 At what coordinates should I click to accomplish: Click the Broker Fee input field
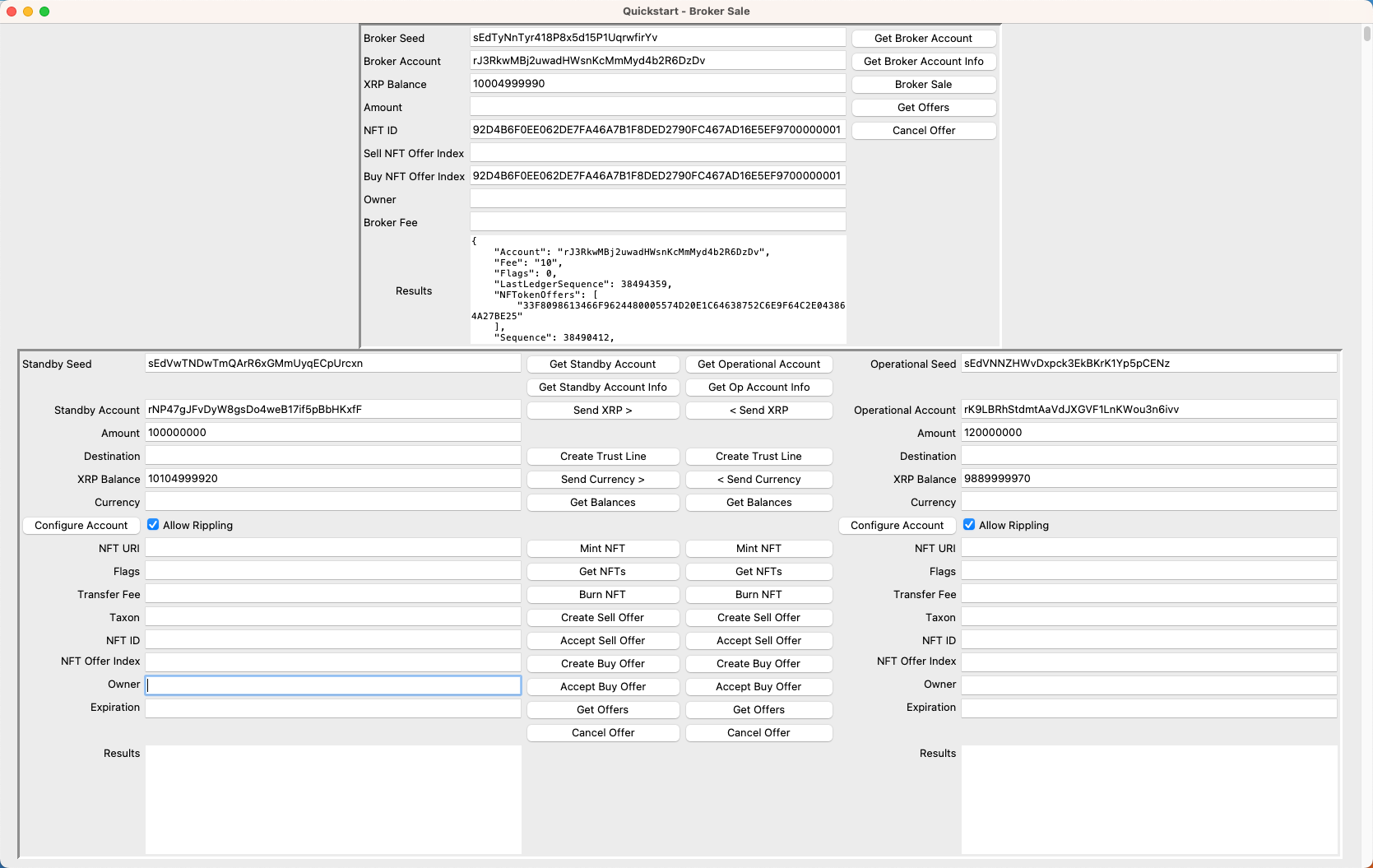657,222
